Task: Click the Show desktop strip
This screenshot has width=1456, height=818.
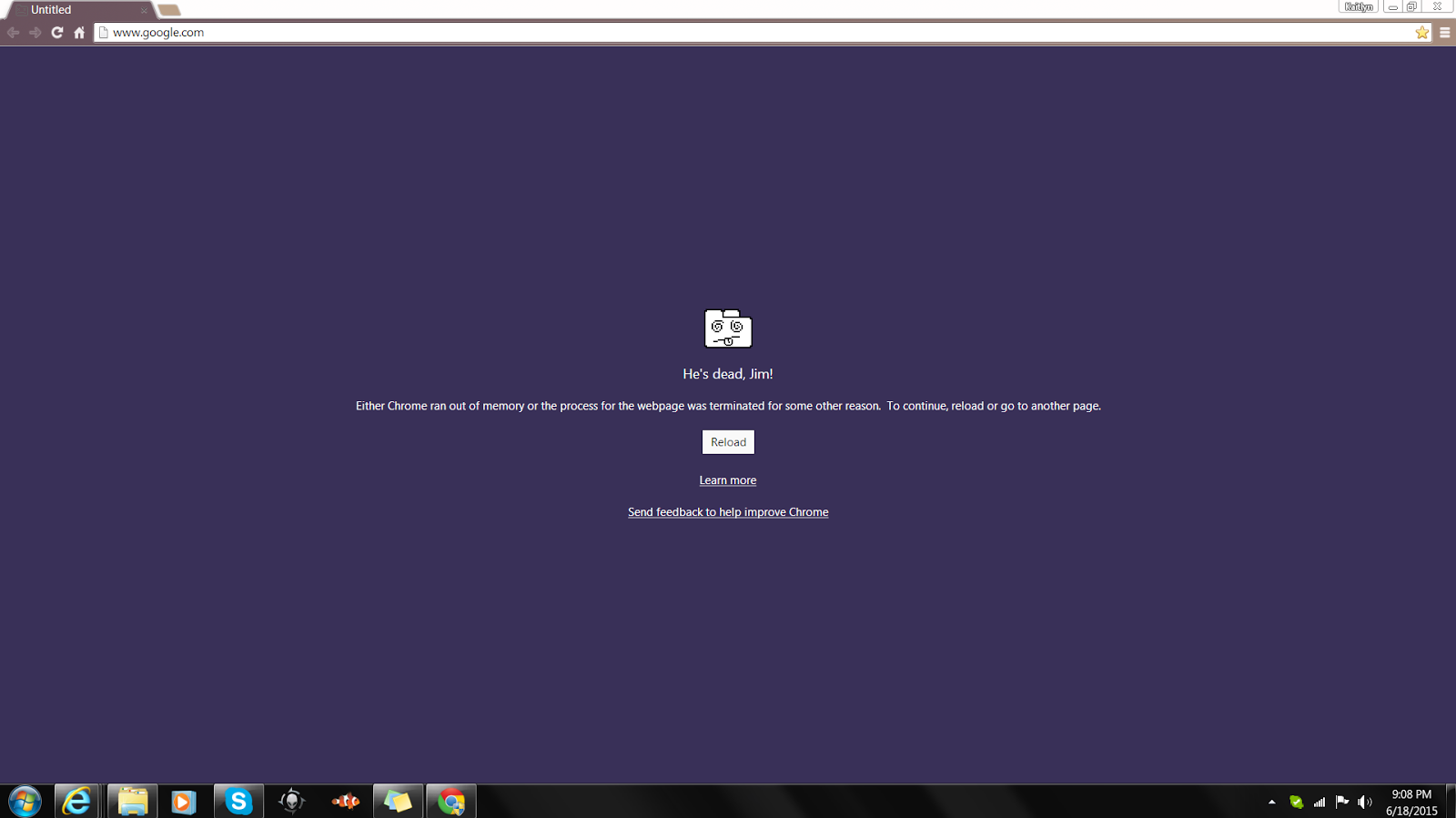Action: (1451, 802)
